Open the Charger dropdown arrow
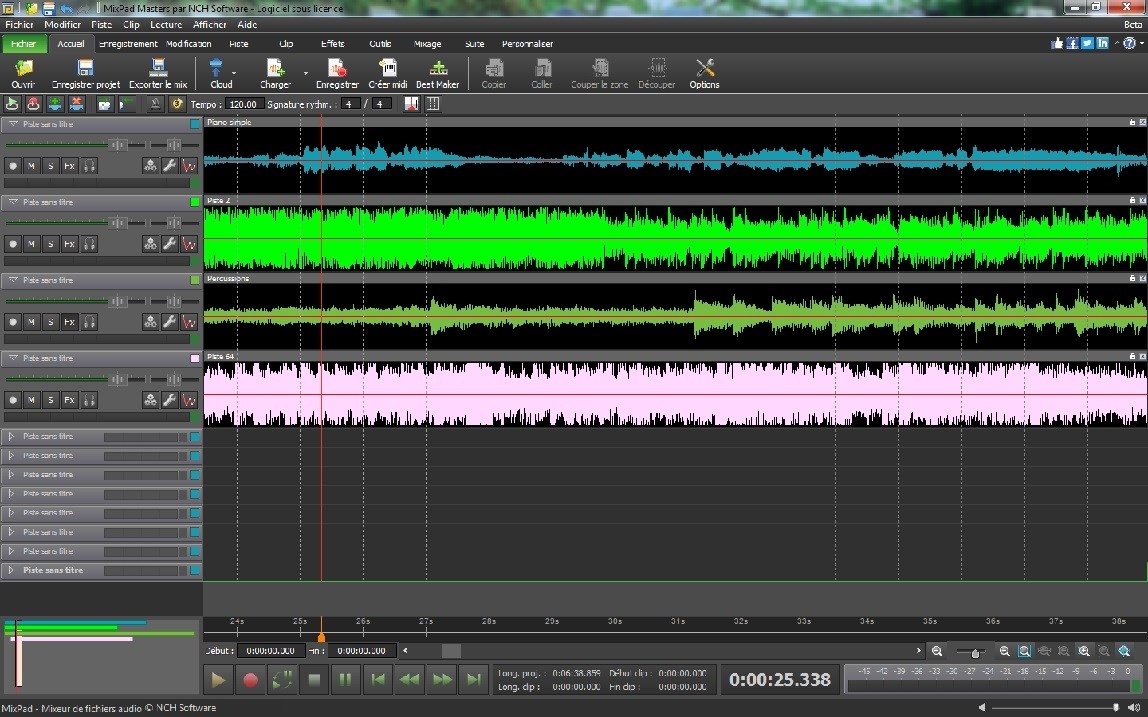The image size is (1148, 717). tap(305, 73)
